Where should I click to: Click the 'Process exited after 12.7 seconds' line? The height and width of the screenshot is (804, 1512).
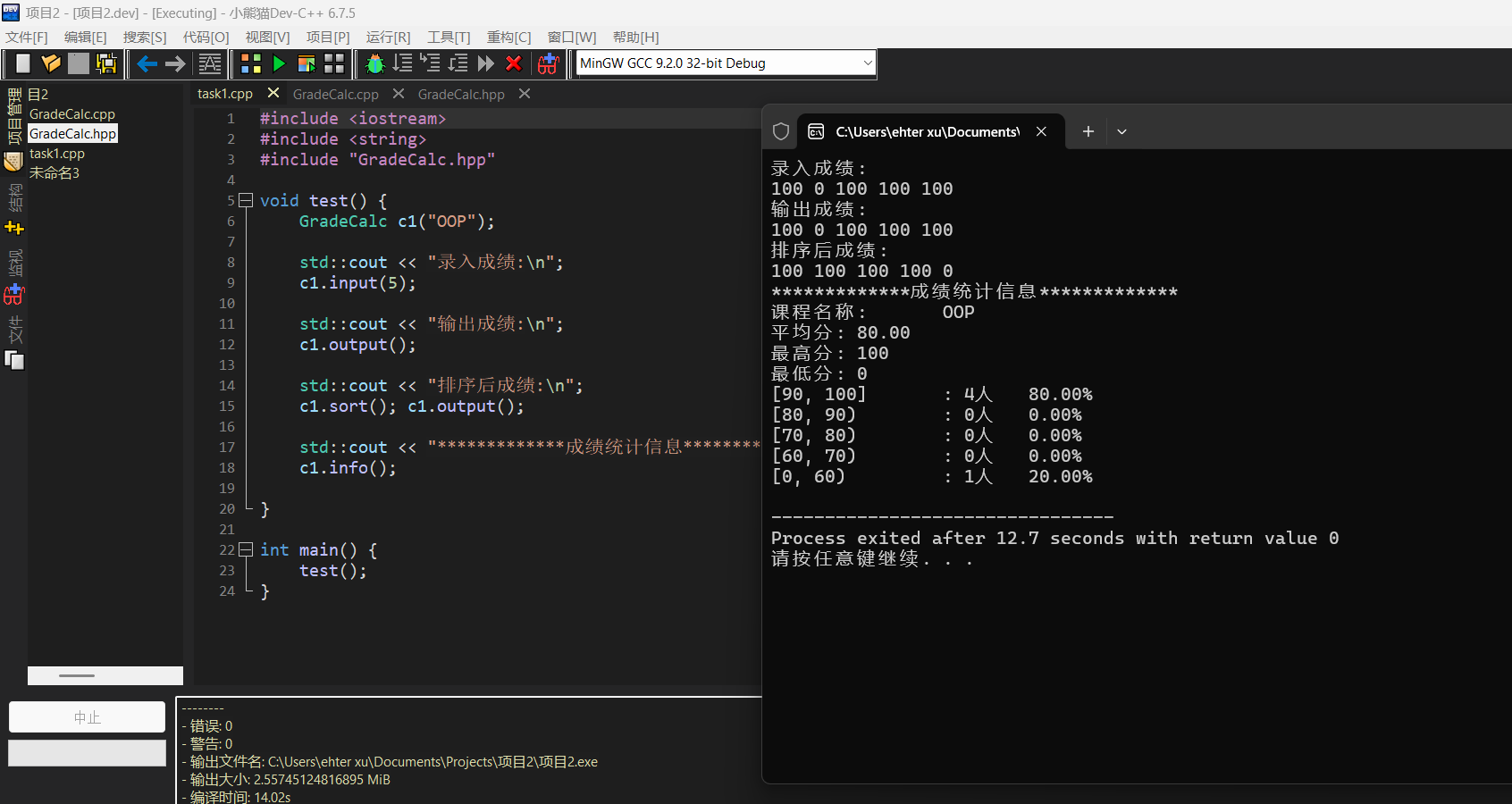coord(1054,538)
